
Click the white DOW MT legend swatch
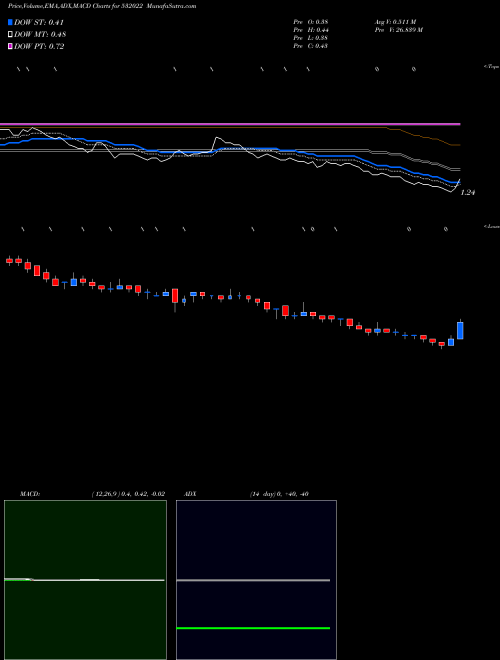coord(10,35)
